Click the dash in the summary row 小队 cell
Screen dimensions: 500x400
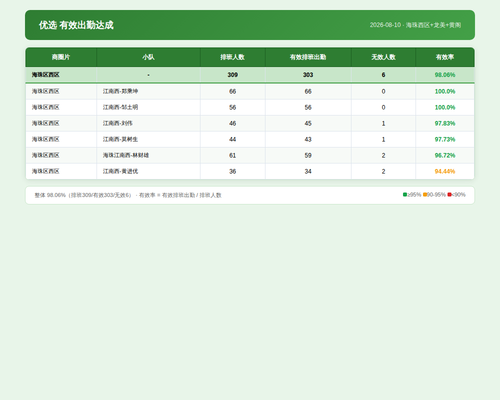click(x=148, y=75)
